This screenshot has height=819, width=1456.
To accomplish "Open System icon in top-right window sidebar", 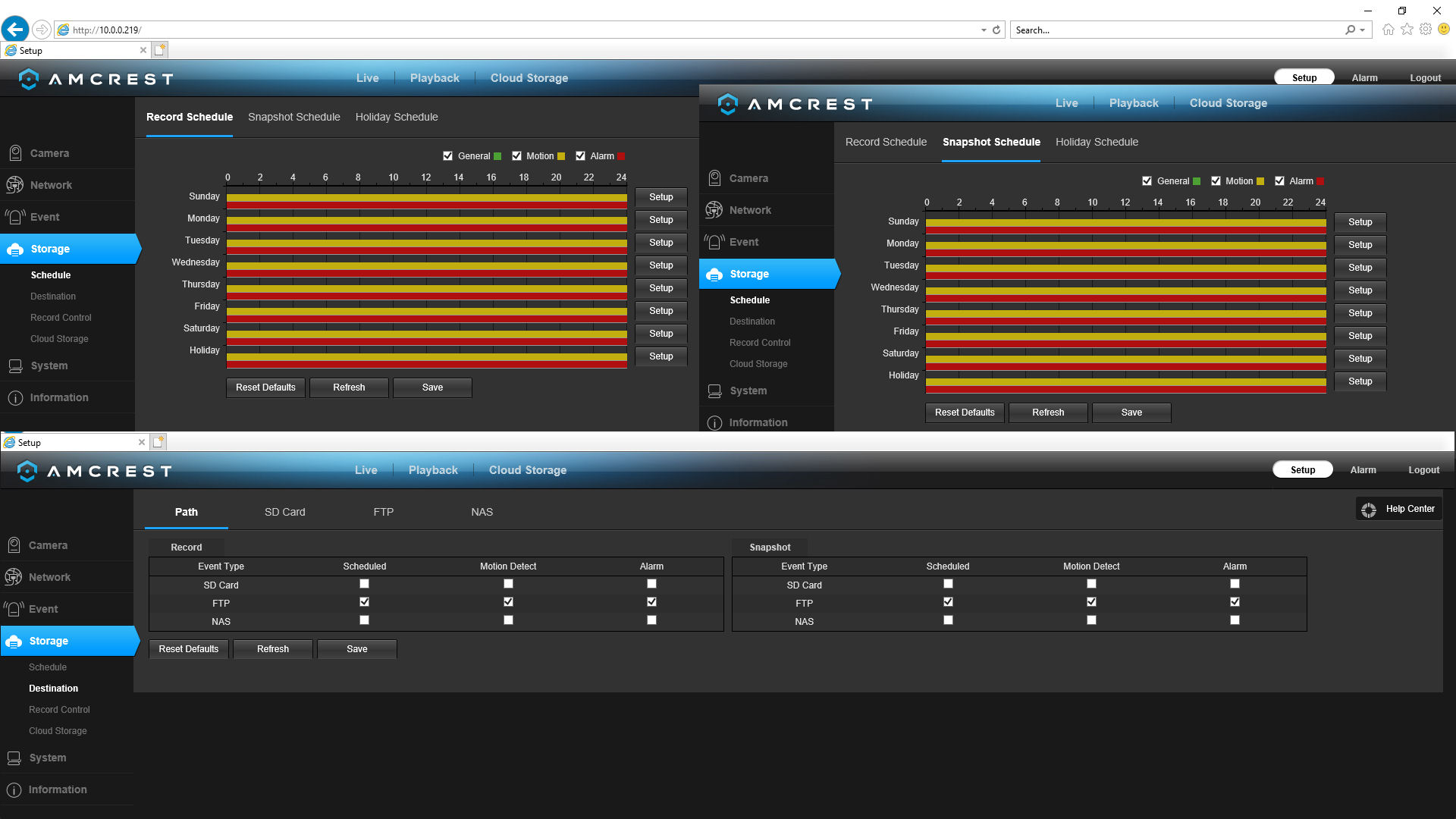I will click(x=714, y=391).
